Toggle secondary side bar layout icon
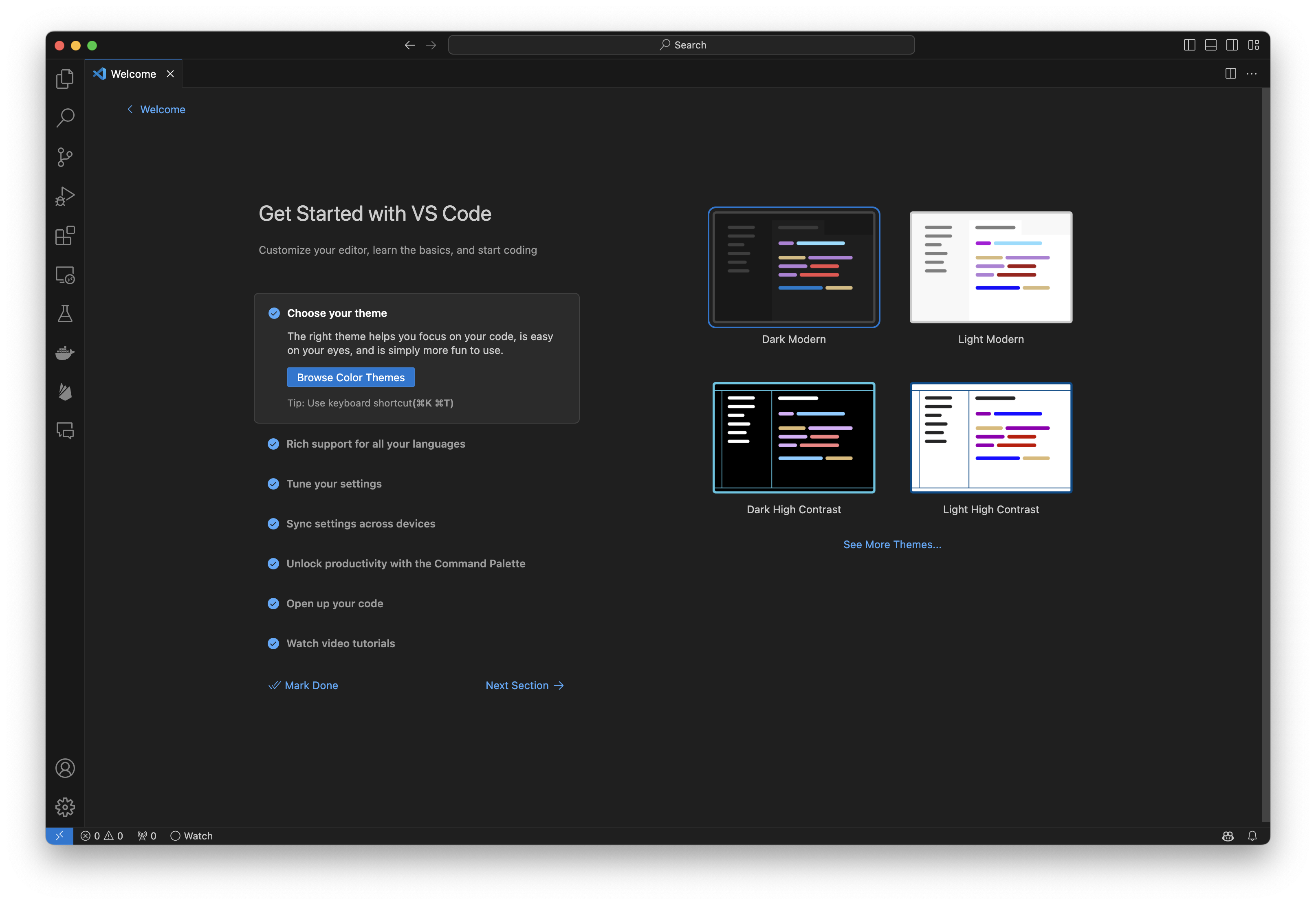 [1232, 45]
